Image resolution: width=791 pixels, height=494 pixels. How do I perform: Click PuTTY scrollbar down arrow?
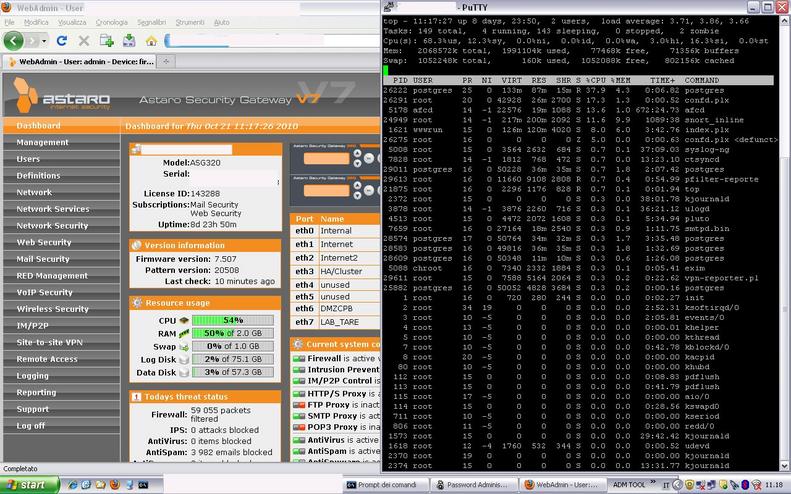pos(785,466)
